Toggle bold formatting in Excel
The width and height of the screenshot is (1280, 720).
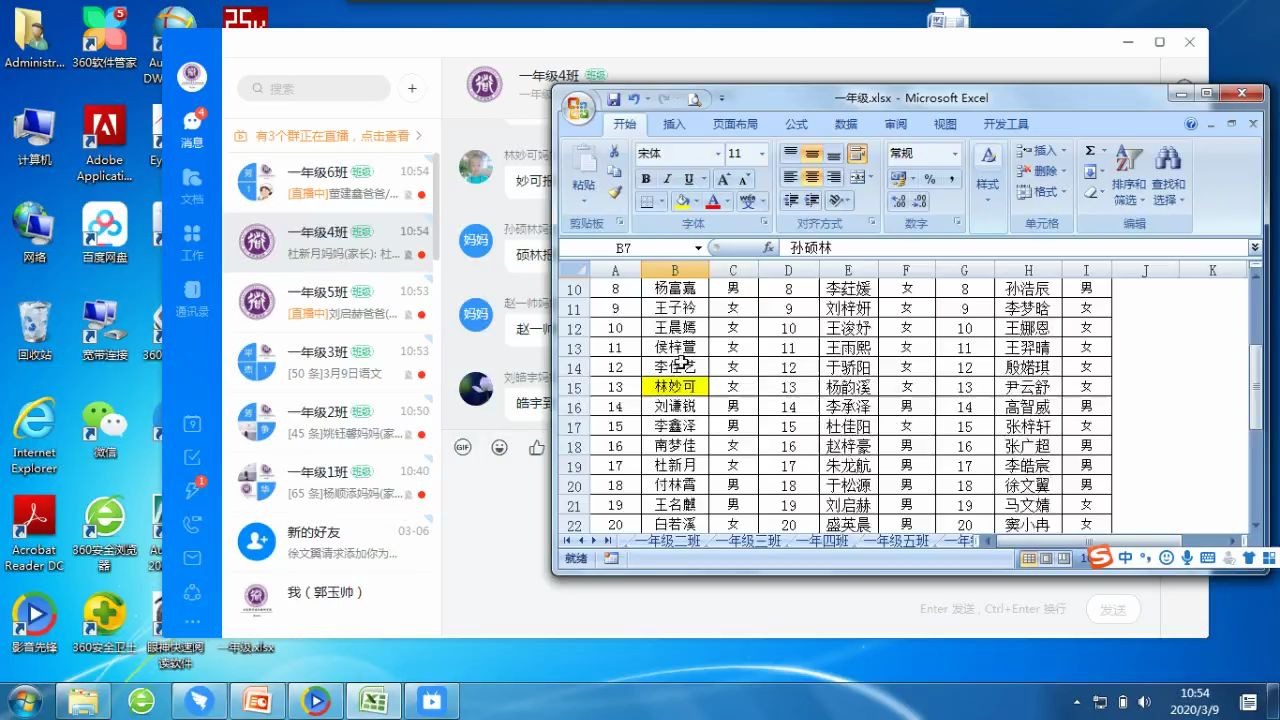[x=646, y=179]
